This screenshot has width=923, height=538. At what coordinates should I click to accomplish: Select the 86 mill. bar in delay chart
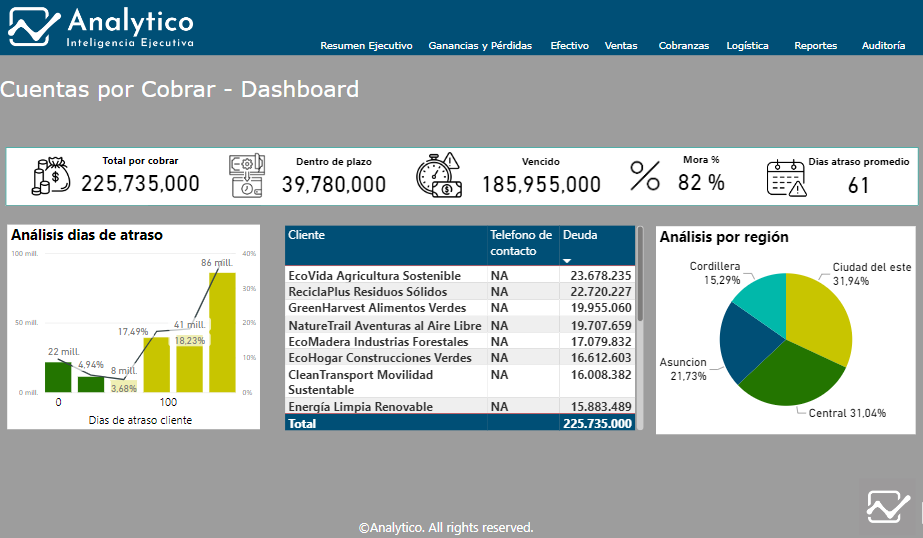click(x=223, y=332)
